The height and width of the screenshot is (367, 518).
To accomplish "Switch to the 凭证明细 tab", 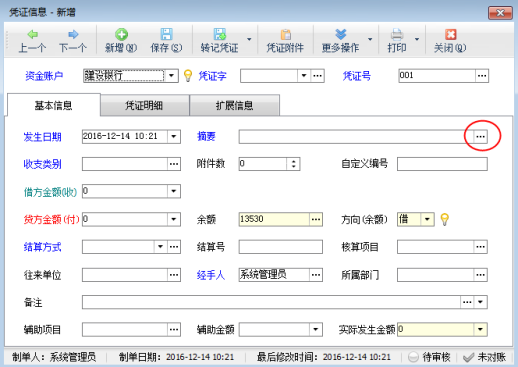I will pyautogui.click(x=144, y=105).
